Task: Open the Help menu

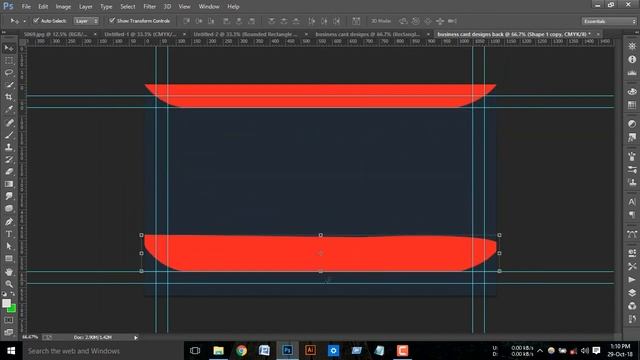Action: point(233,7)
